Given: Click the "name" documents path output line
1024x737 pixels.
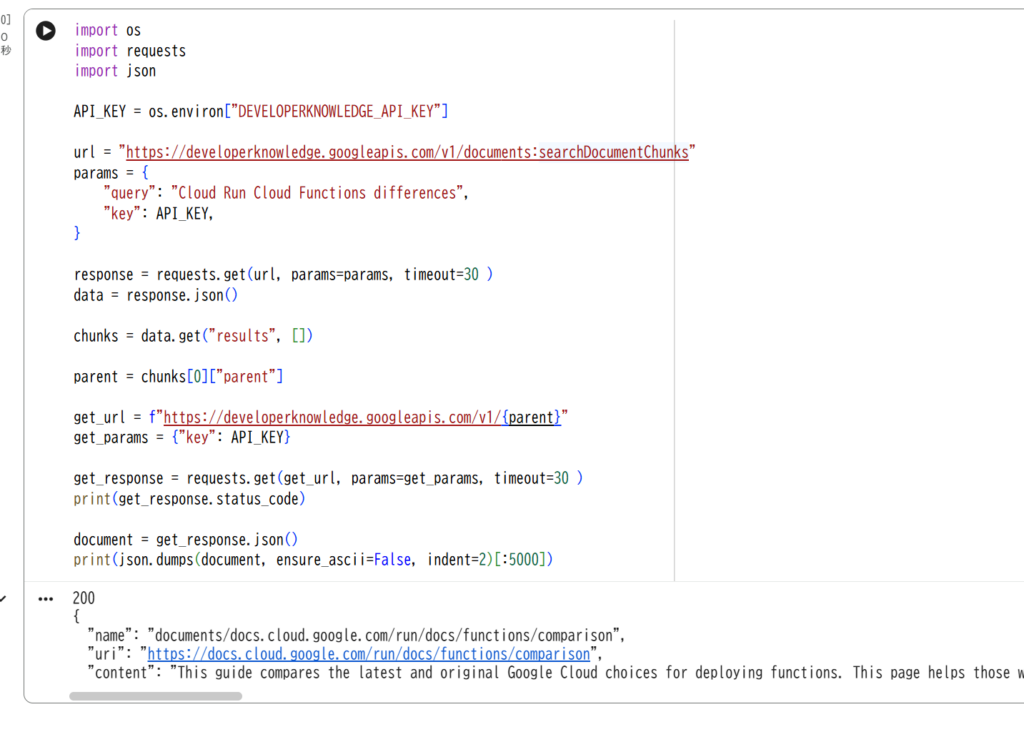Looking at the screenshot, I should click(356, 635).
